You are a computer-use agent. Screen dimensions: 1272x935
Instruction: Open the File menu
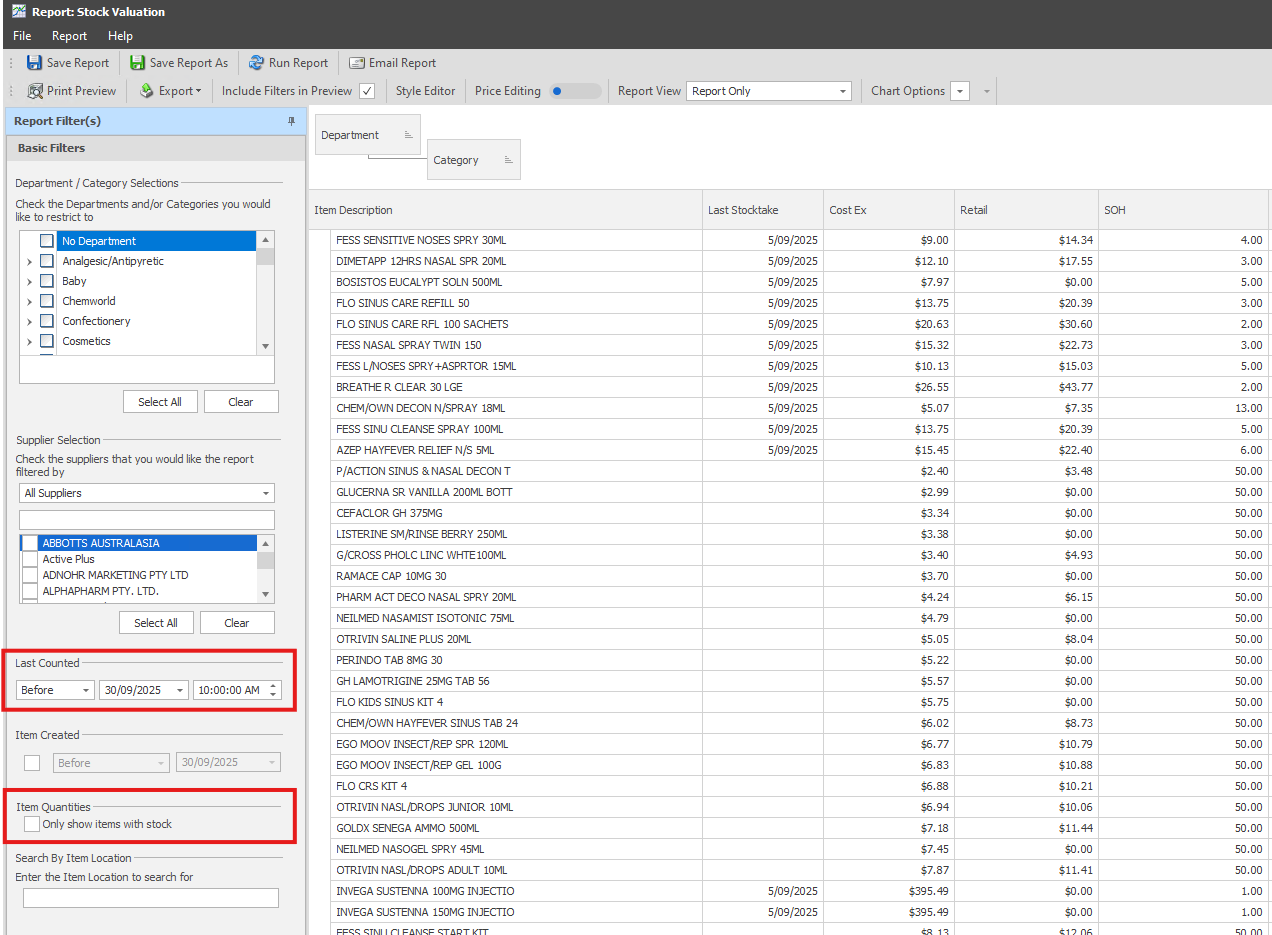[22, 36]
